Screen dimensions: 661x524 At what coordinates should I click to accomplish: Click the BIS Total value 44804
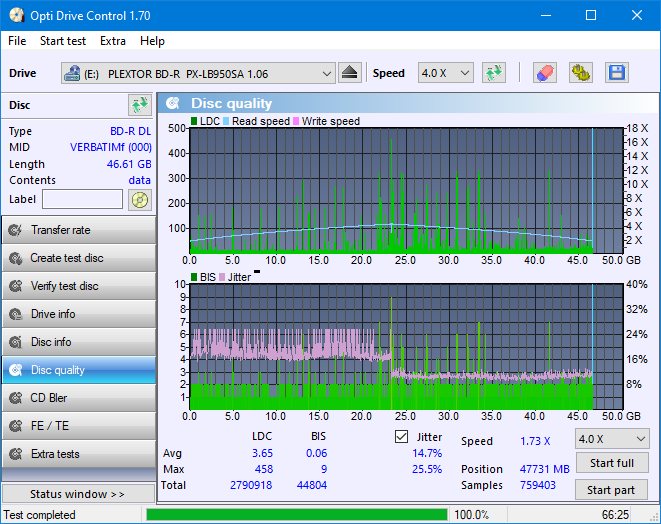[312, 485]
